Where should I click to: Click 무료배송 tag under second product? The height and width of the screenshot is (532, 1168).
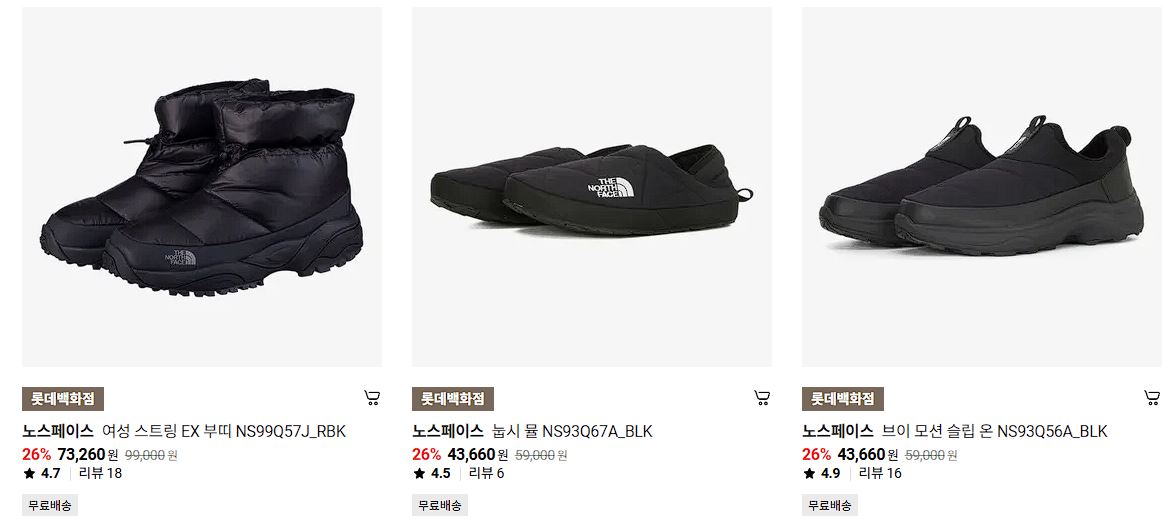click(439, 505)
